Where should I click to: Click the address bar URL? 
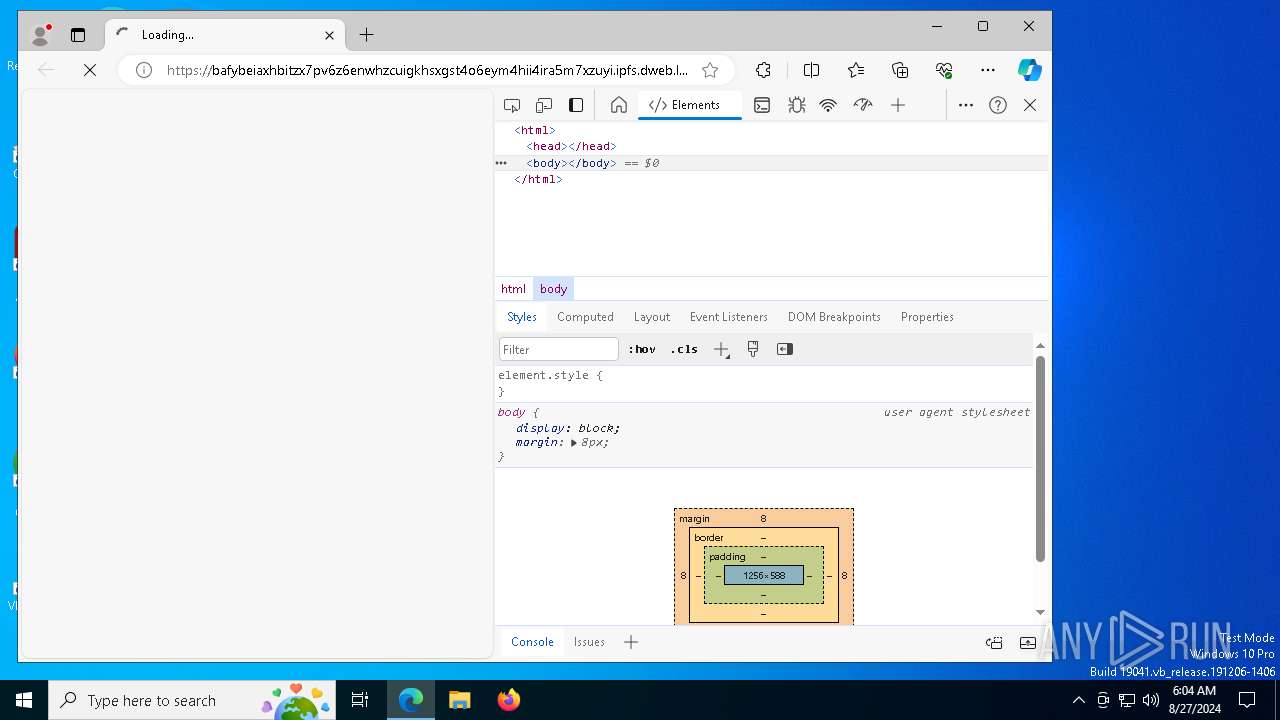coord(427,70)
